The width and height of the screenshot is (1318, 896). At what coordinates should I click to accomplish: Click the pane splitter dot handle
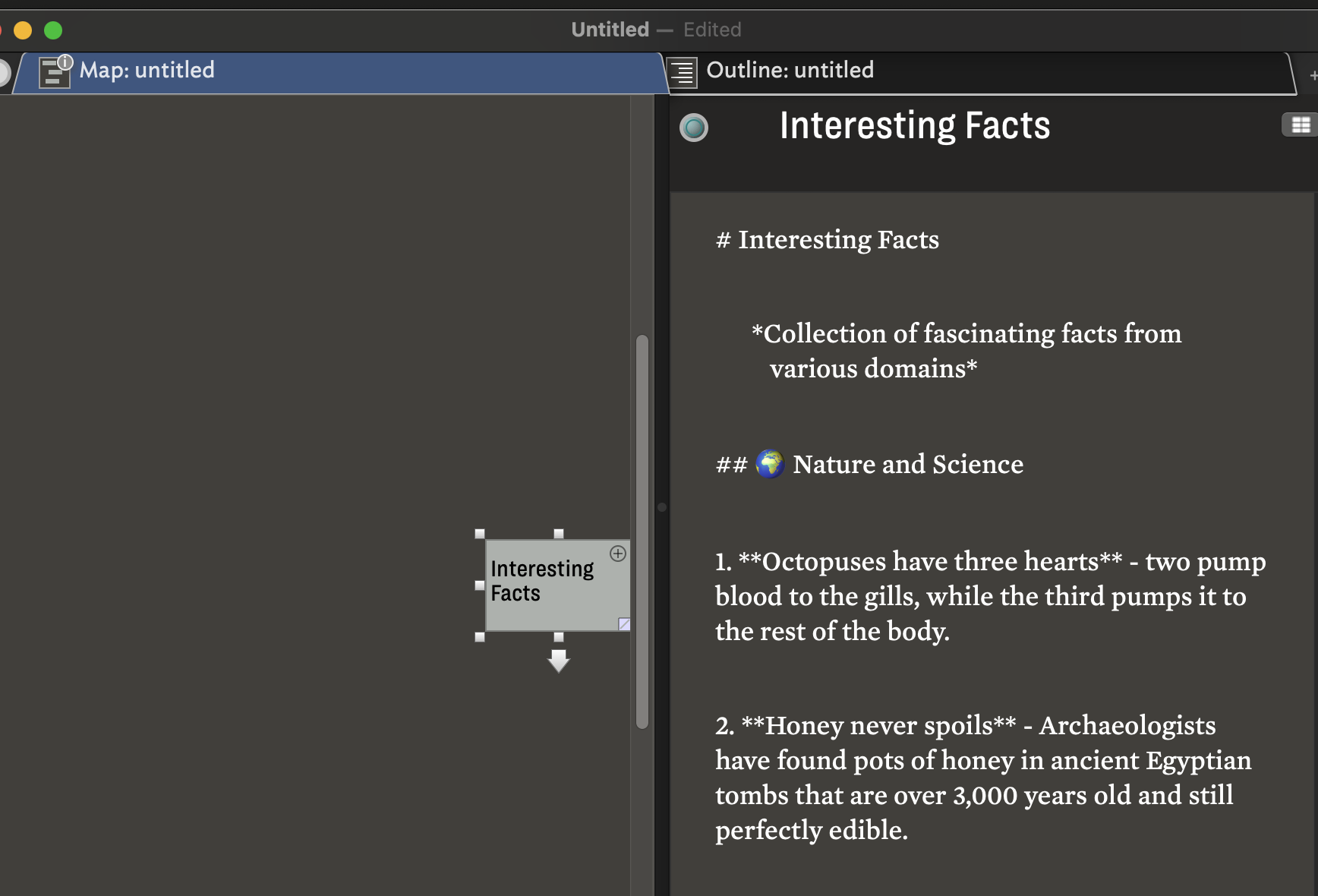tap(662, 506)
